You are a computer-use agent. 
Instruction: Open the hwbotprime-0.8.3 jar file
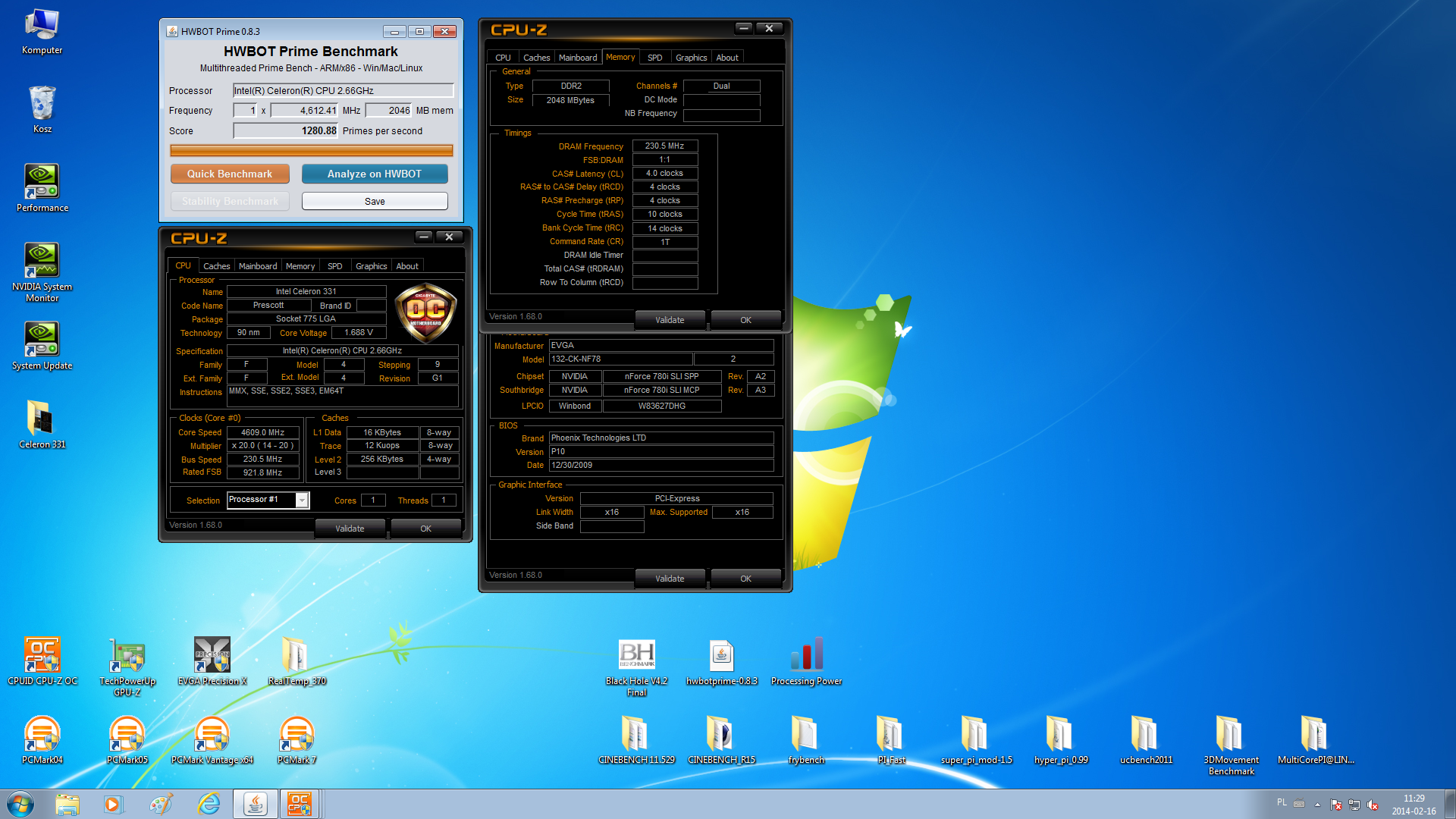[721, 661]
